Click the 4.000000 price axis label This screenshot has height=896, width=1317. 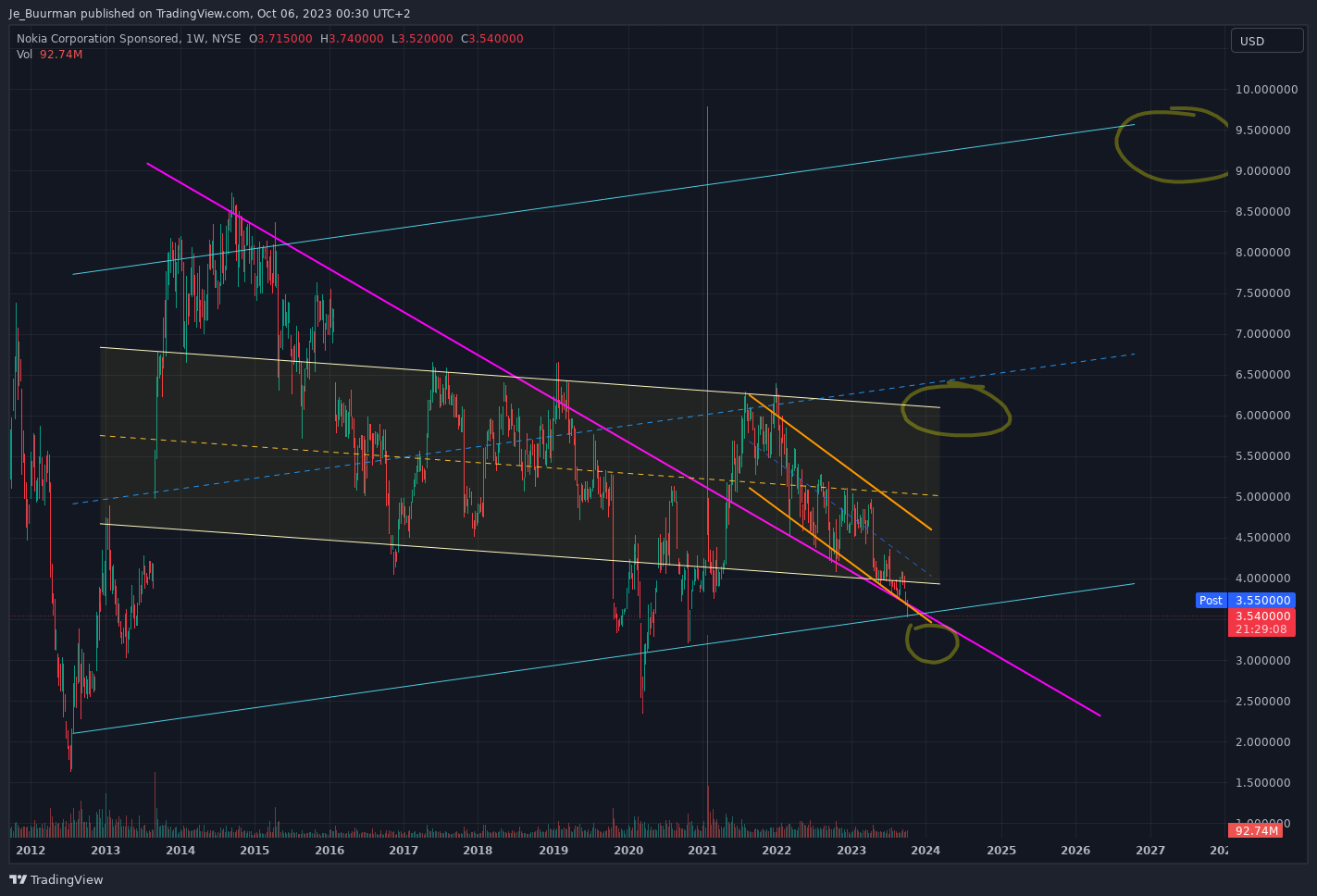[1262, 578]
